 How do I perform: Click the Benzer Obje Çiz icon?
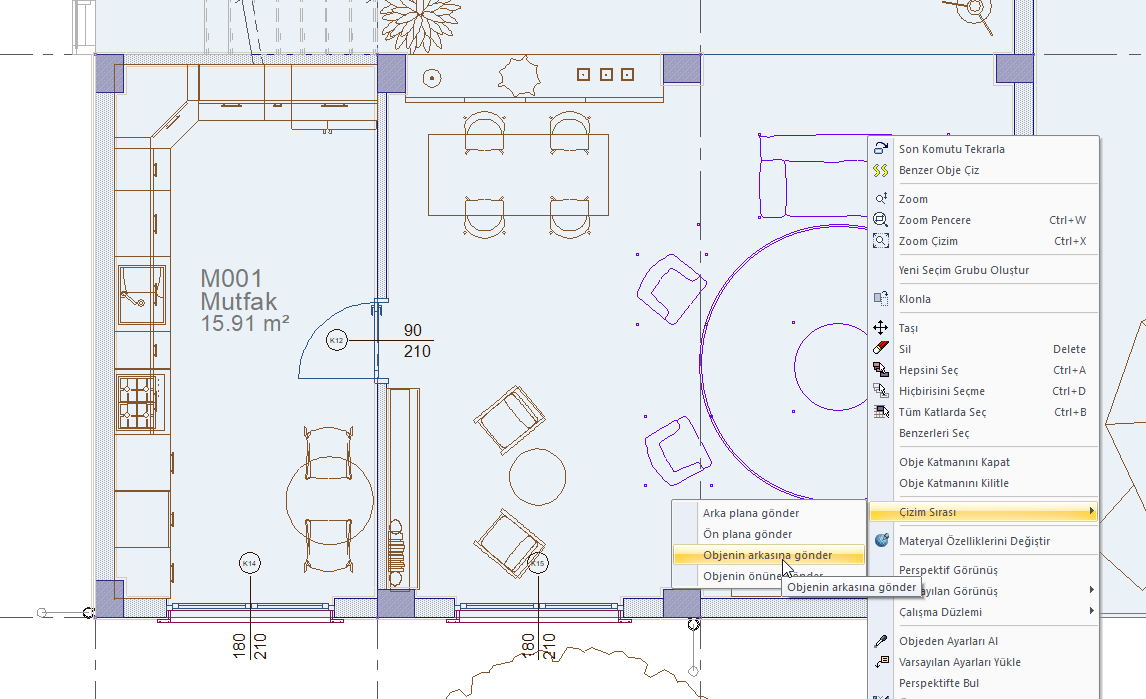[881, 170]
